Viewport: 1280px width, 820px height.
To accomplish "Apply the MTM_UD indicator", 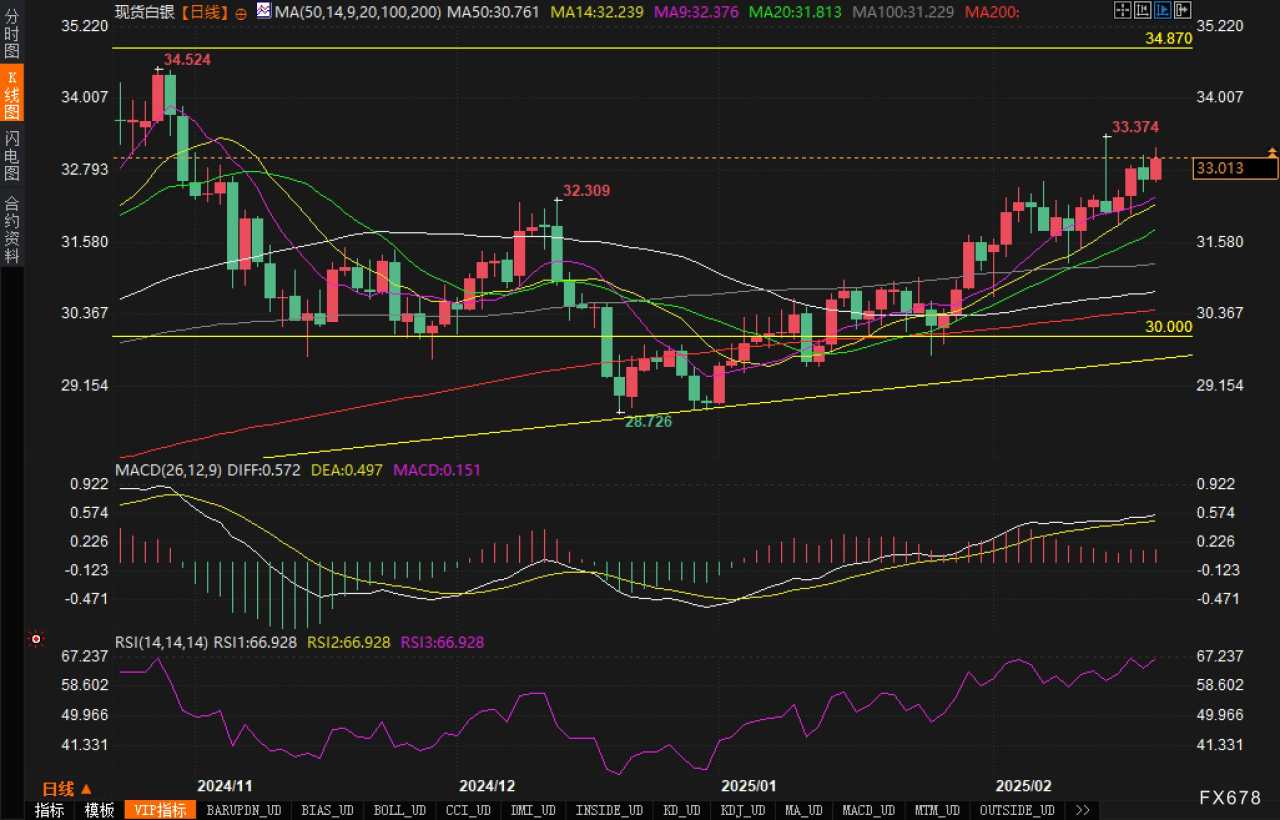I will click(x=938, y=810).
